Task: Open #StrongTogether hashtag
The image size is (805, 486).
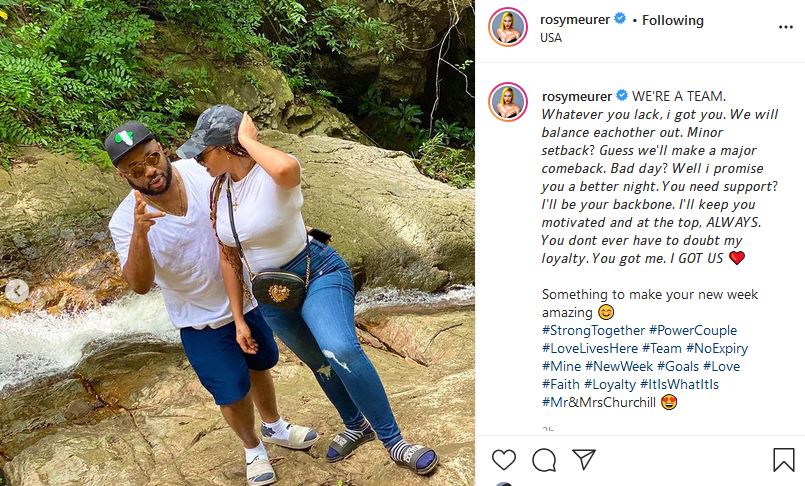Action: pyautogui.click(x=592, y=330)
